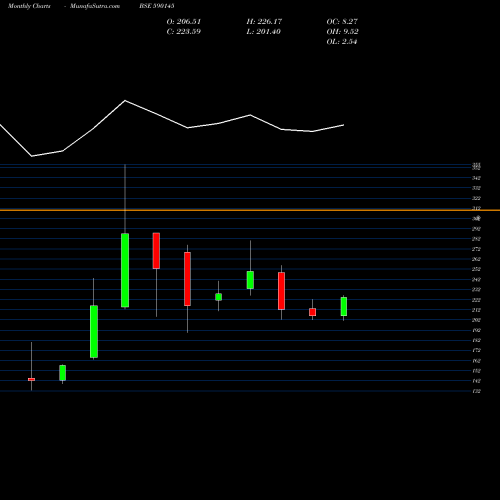500x500 pixels.
Task: Click the 202 price axis label
Action: coord(476,320)
